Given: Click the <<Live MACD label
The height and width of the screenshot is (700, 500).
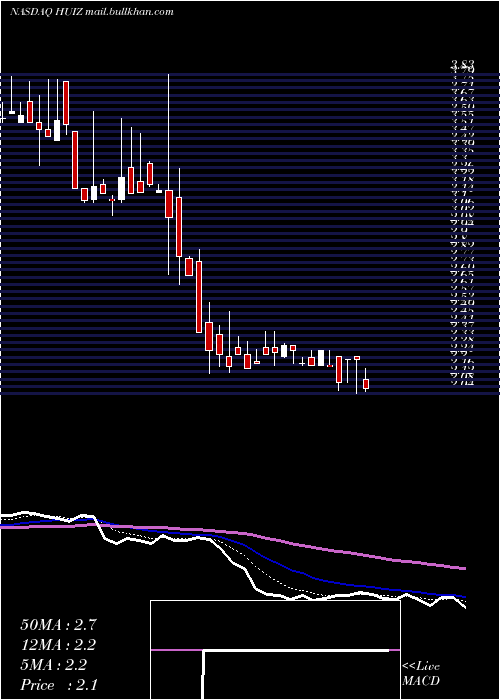Looking at the screenshot, I should click(421, 674).
